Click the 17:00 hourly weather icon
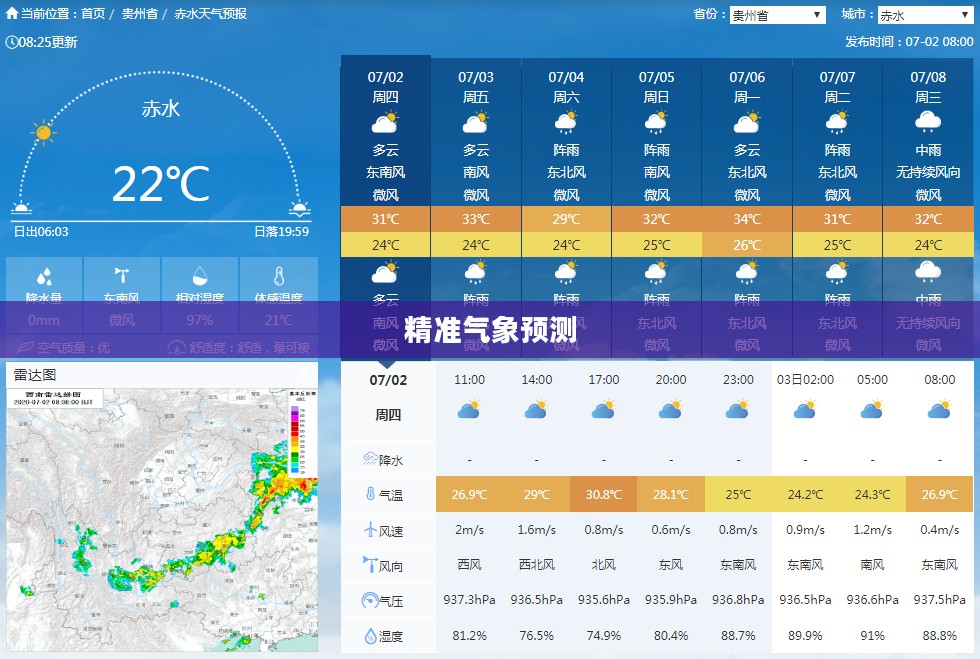 pyautogui.click(x=603, y=410)
